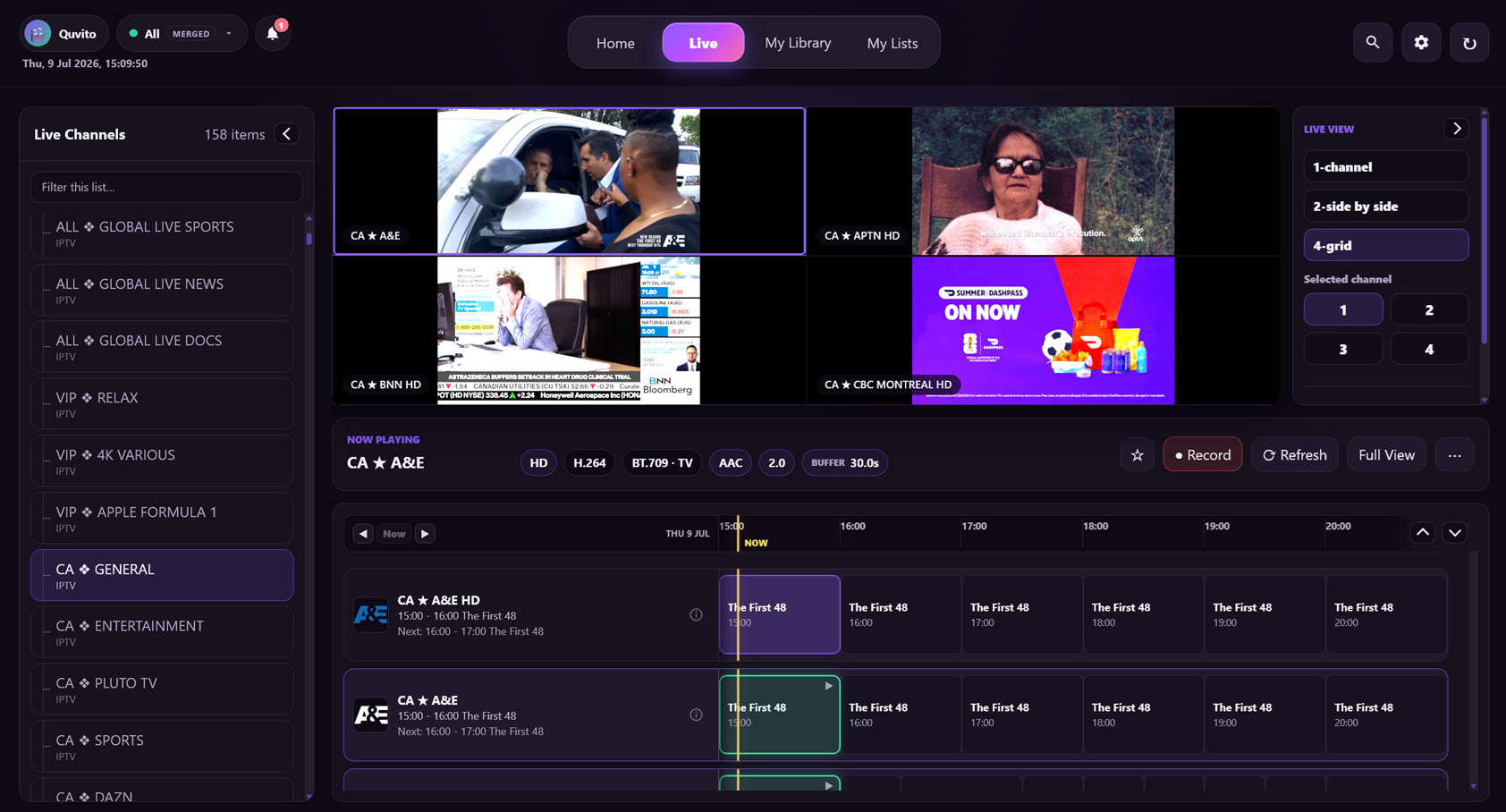The height and width of the screenshot is (812, 1506).
Task: Select the CA ★ CBC MONTREAL HD tile
Action: (x=1044, y=331)
